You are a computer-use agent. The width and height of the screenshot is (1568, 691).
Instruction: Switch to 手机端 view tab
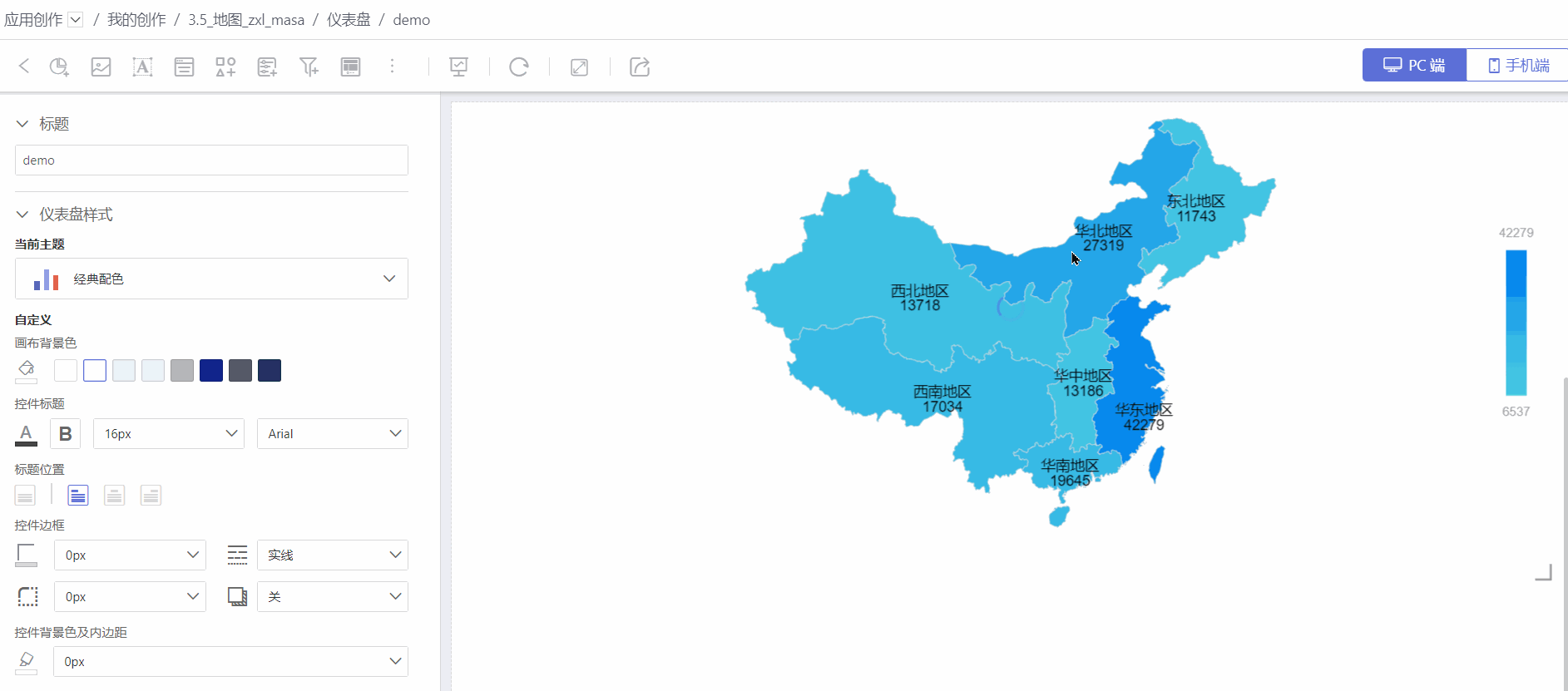[x=1517, y=65]
